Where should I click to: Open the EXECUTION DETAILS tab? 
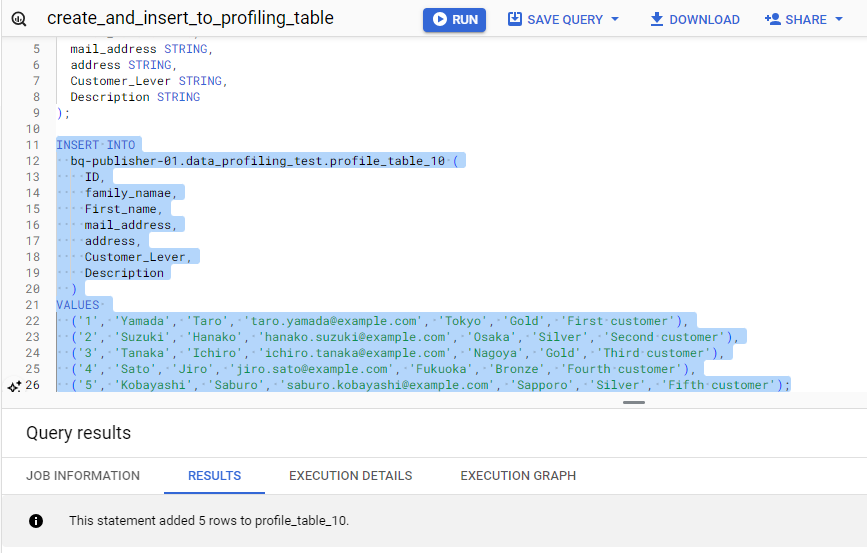pos(351,476)
